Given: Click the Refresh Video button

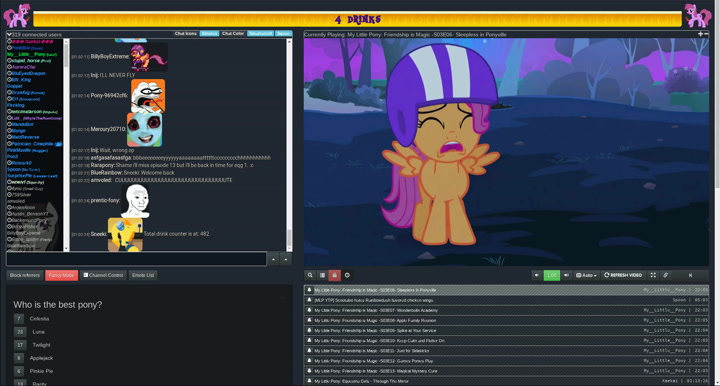Looking at the screenshot, I should click(623, 275).
